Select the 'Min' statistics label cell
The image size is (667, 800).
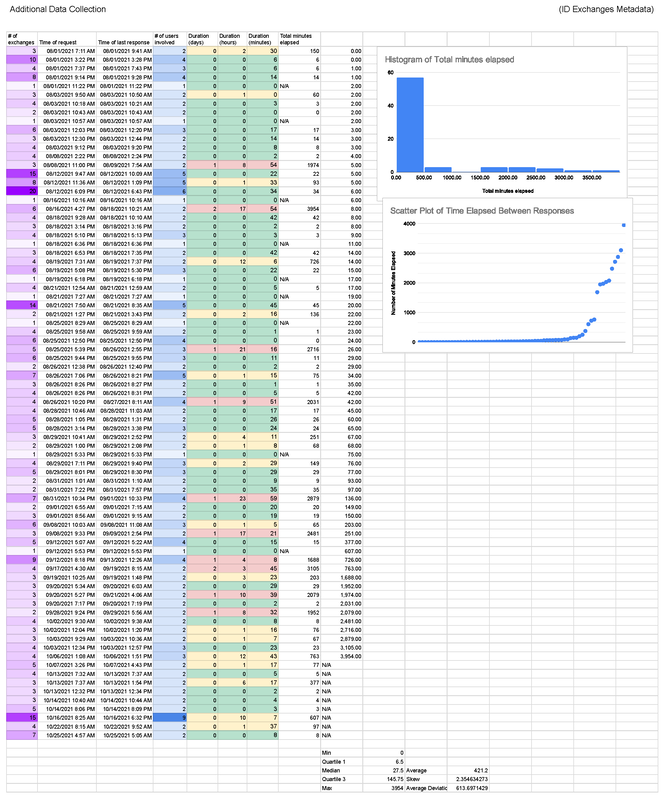pos(341,753)
